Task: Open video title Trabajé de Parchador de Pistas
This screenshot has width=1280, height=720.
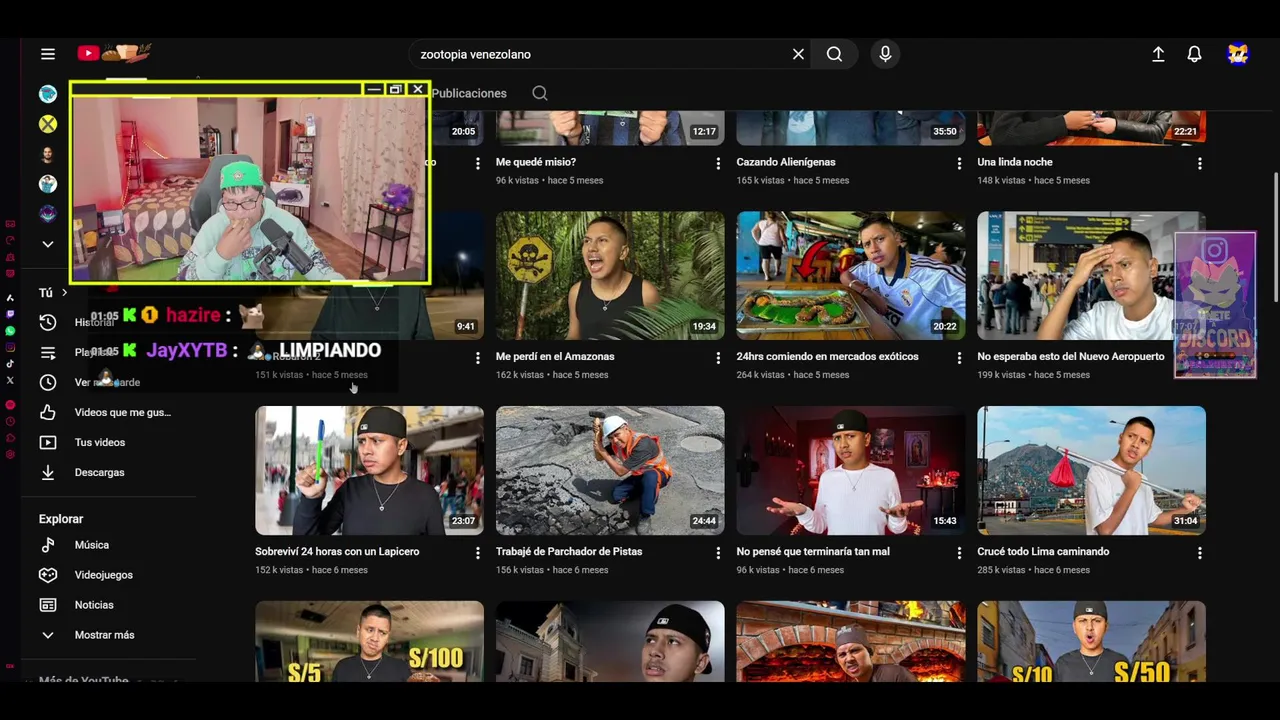Action: pyautogui.click(x=569, y=551)
